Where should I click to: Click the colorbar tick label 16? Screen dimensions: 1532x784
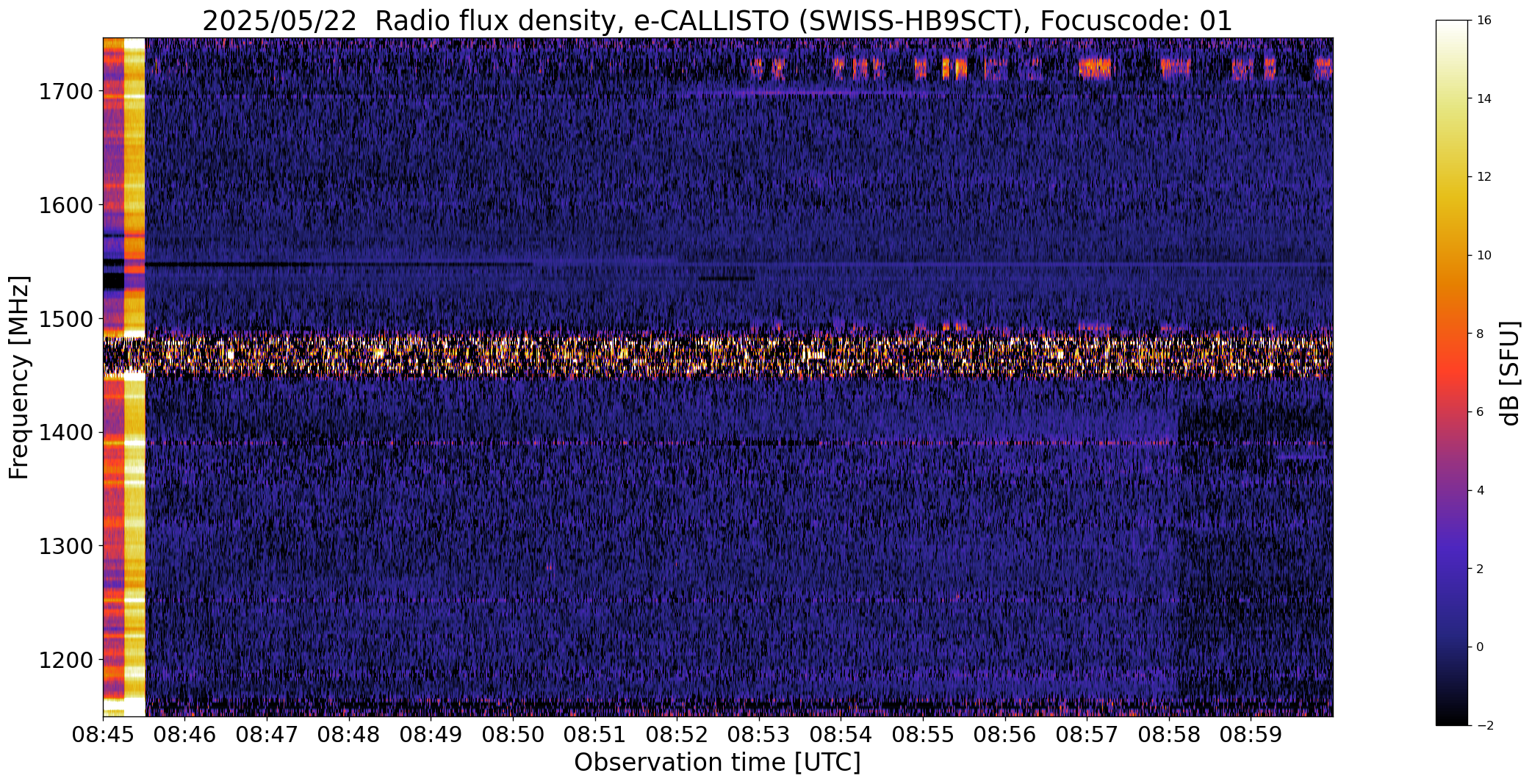click(x=1484, y=21)
